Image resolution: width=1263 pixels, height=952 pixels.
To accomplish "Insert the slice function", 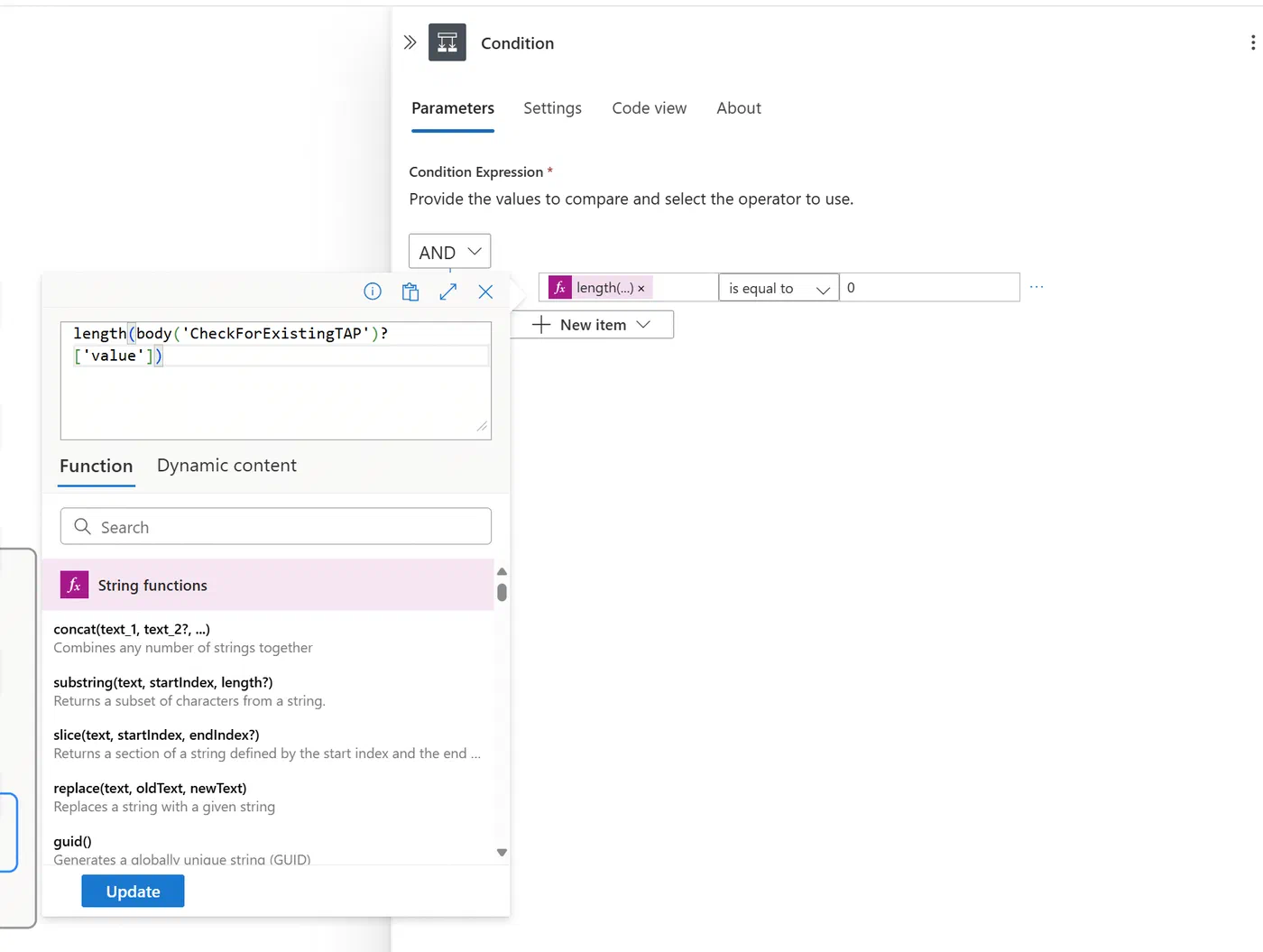I will pos(268,744).
